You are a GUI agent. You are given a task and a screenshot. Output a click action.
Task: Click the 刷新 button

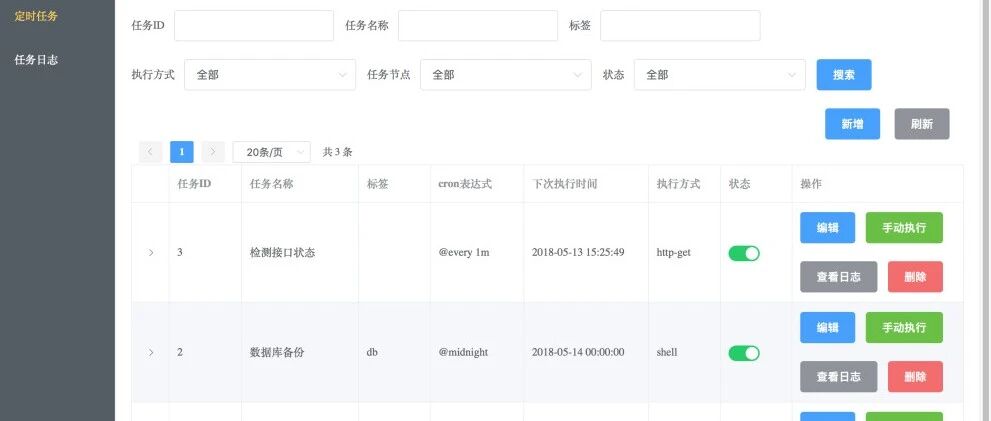point(921,124)
